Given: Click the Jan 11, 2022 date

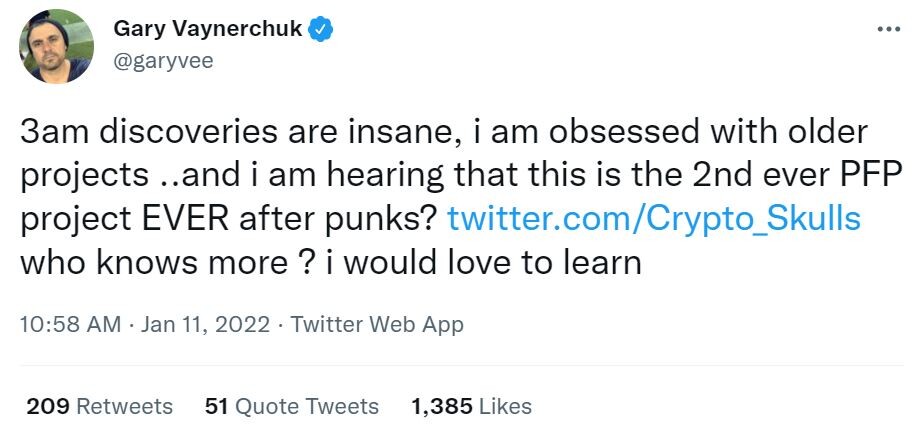Looking at the screenshot, I should 205,324.
